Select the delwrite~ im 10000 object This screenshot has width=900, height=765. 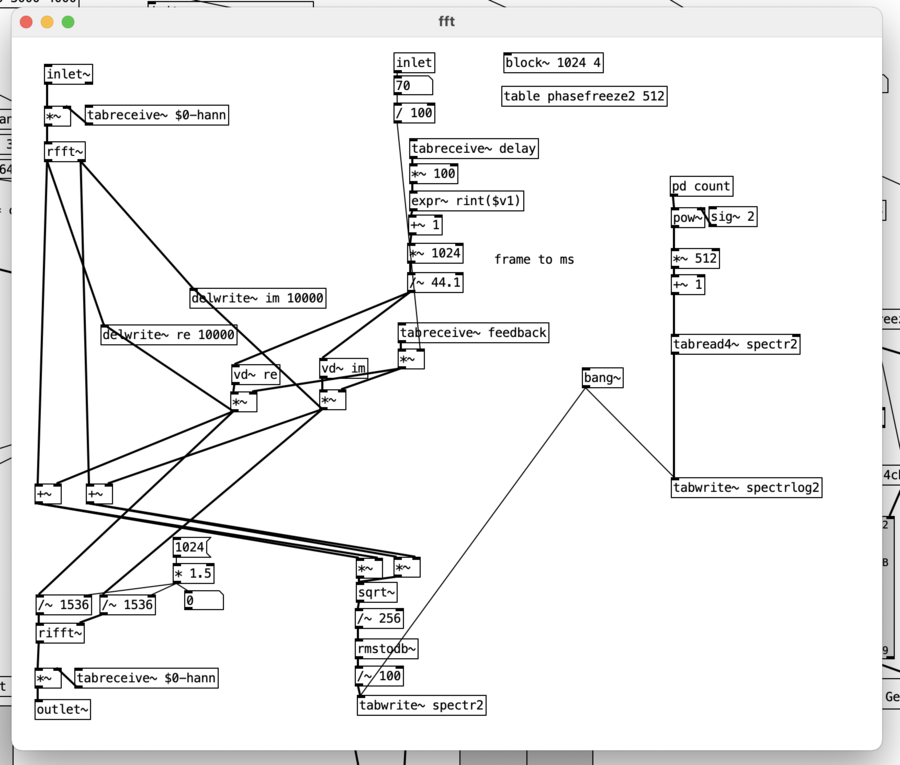pos(258,298)
